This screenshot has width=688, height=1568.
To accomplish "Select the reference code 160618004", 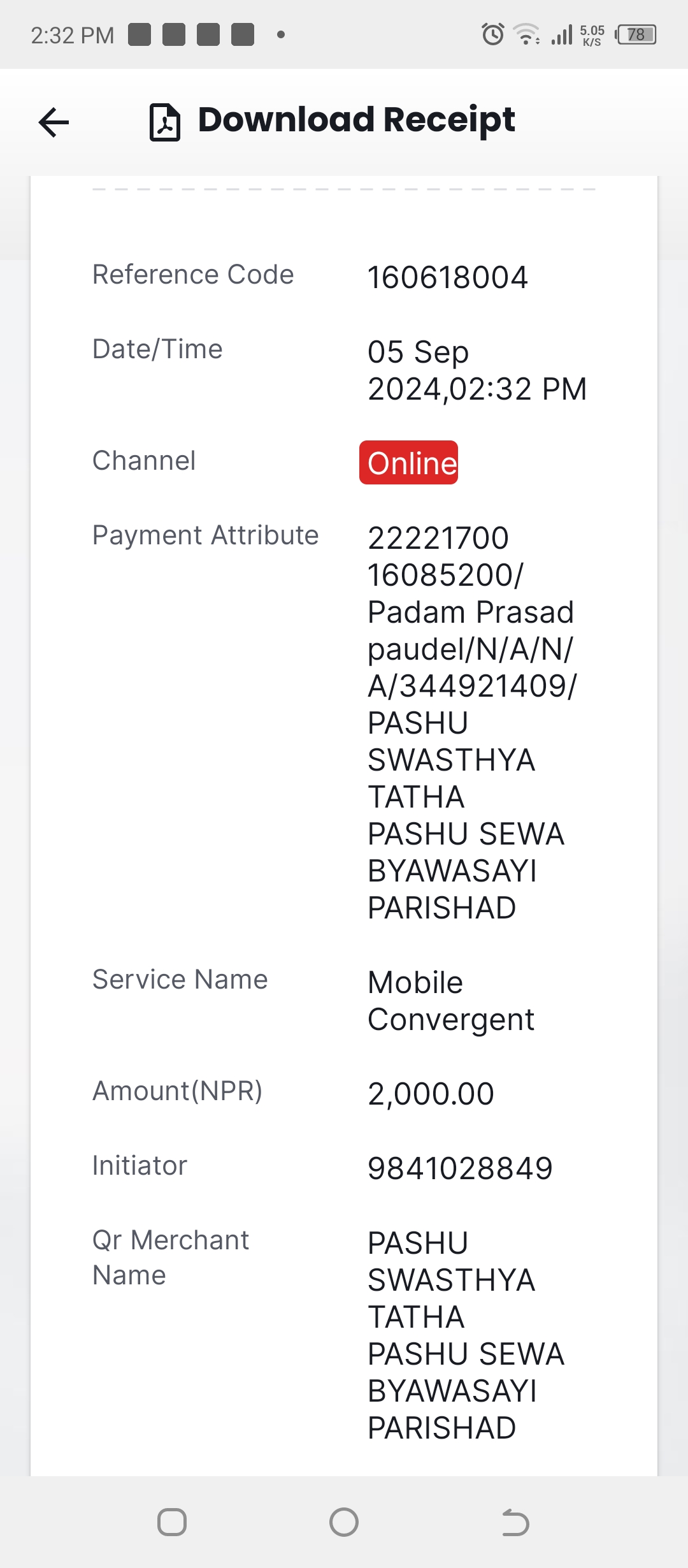I will (447, 277).
